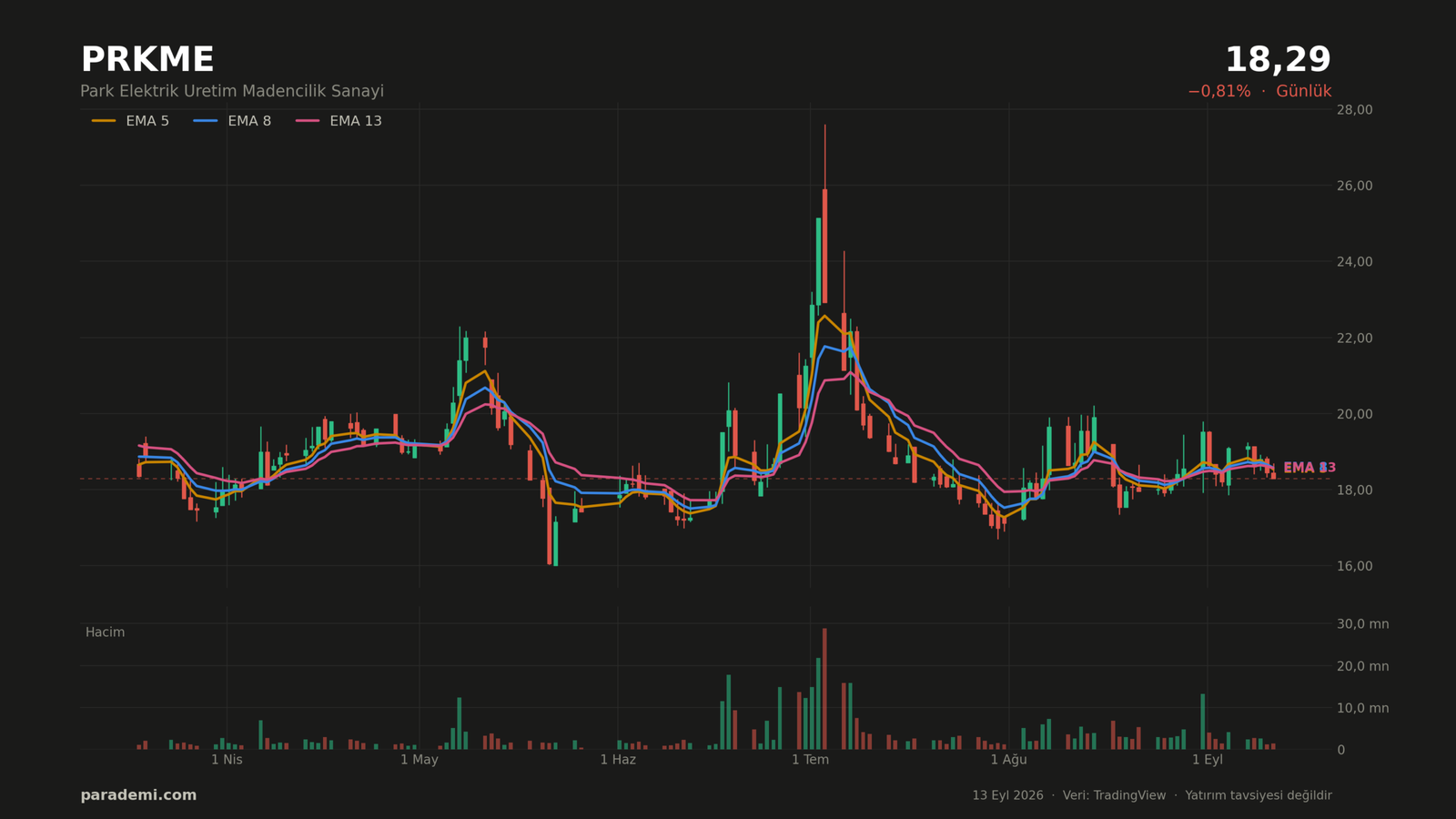Click the 16,00 price axis label
Image resolution: width=1456 pixels, height=819 pixels.
(x=1354, y=566)
